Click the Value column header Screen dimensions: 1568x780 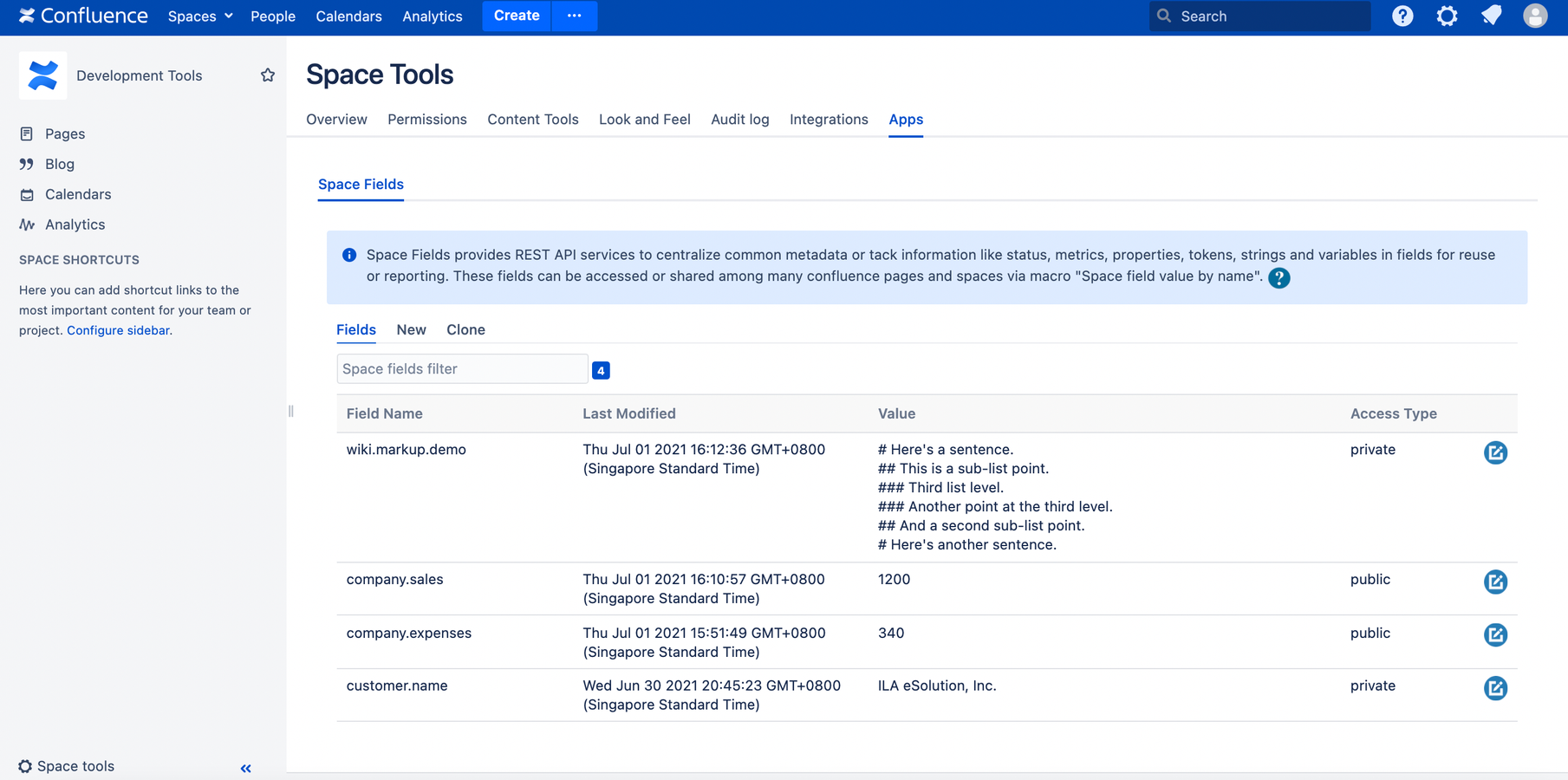point(896,413)
